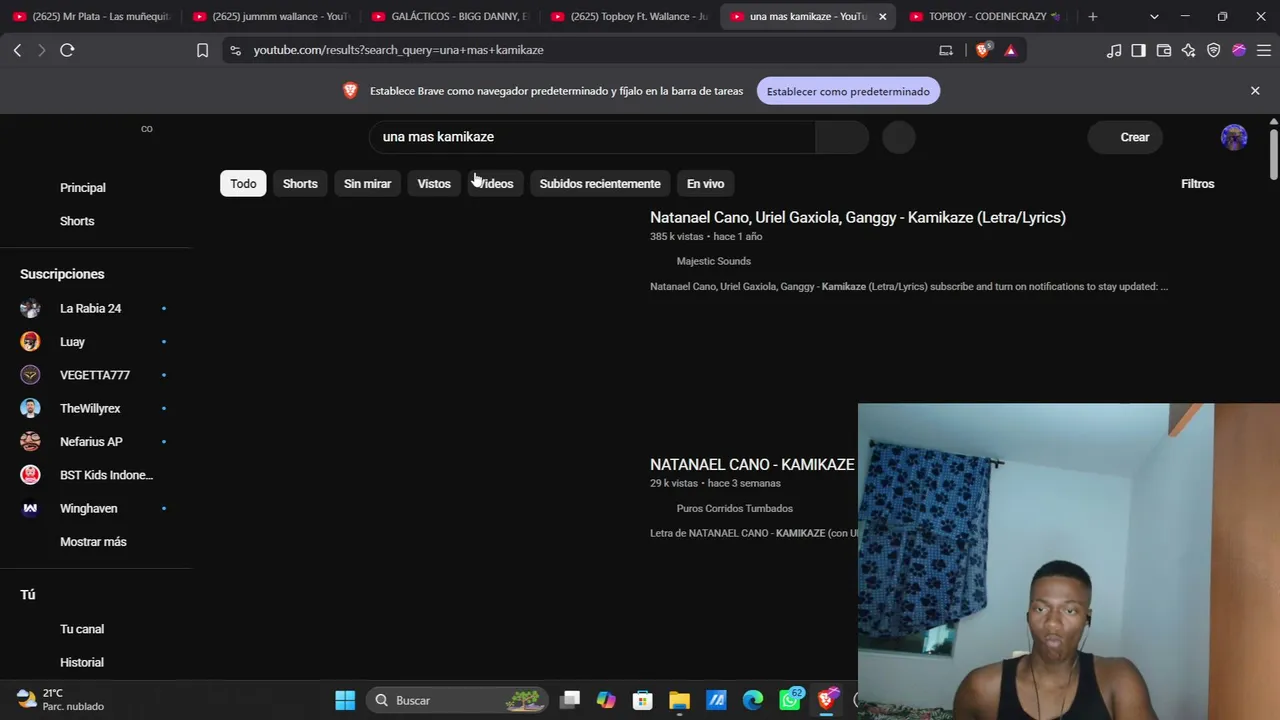The height and width of the screenshot is (720, 1280).
Task: Select the Shorts filter chip
Action: pos(300,184)
